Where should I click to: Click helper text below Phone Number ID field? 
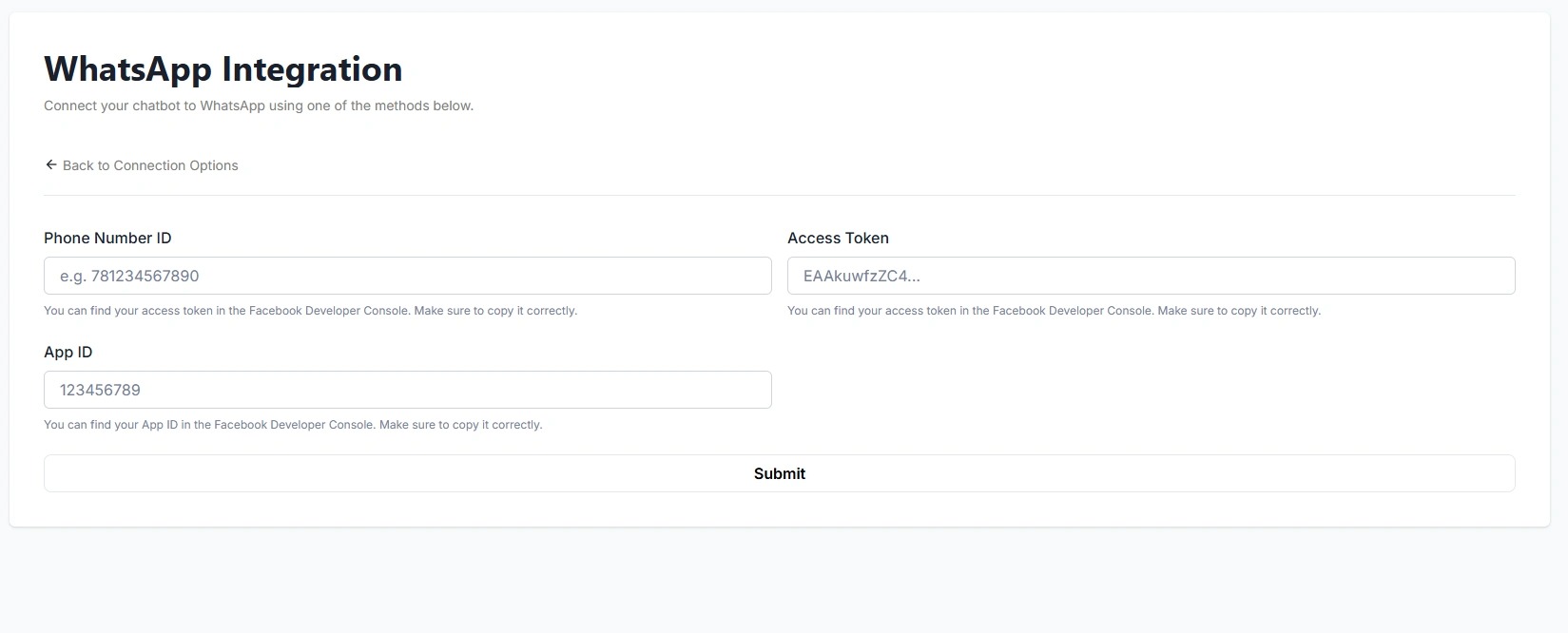[x=310, y=311]
